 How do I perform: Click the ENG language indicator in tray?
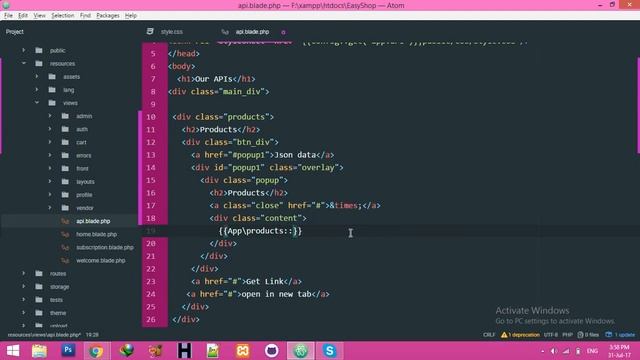pos(592,351)
